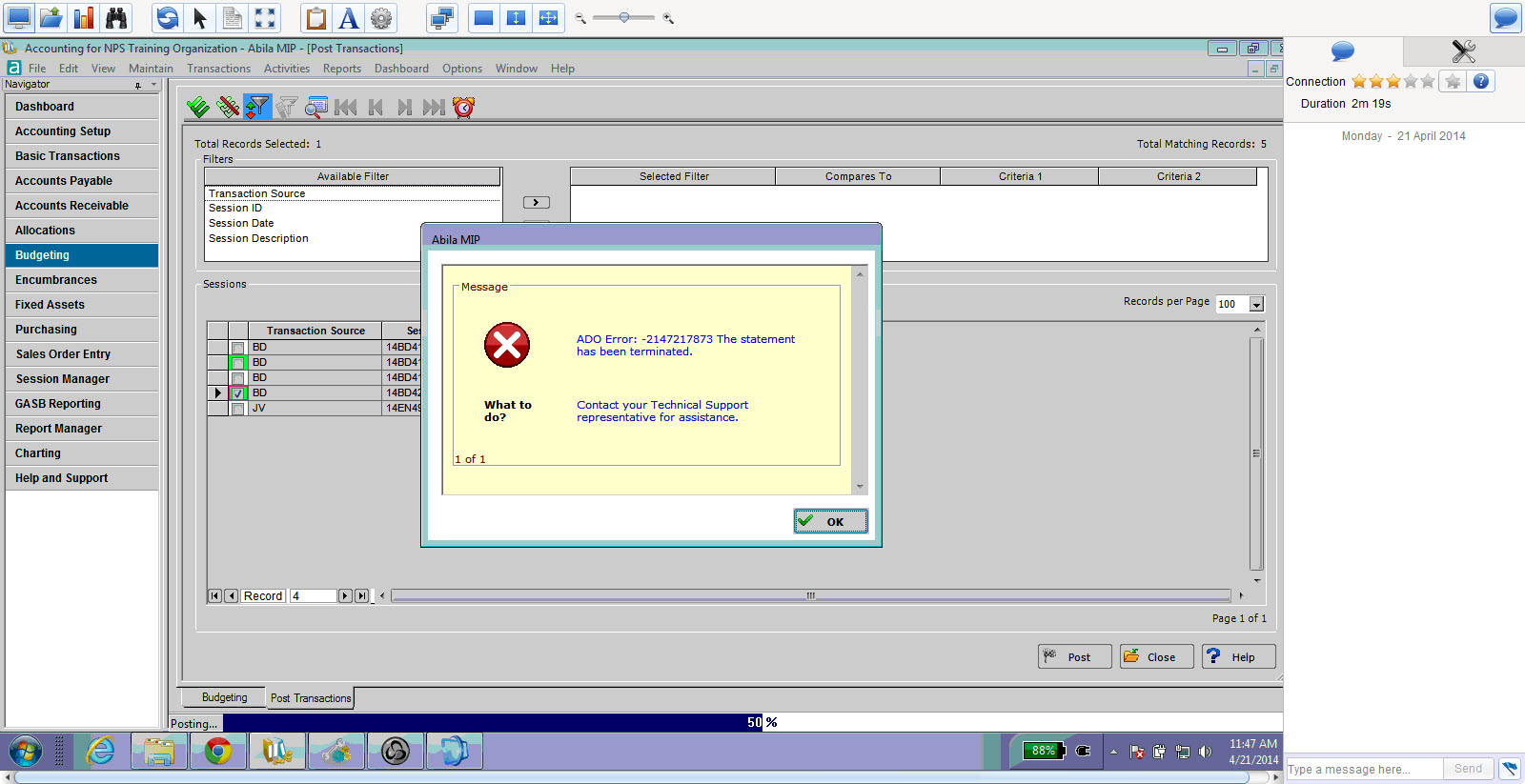Click the Record number input field
This screenshot has width=1525, height=784.
pos(313,596)
